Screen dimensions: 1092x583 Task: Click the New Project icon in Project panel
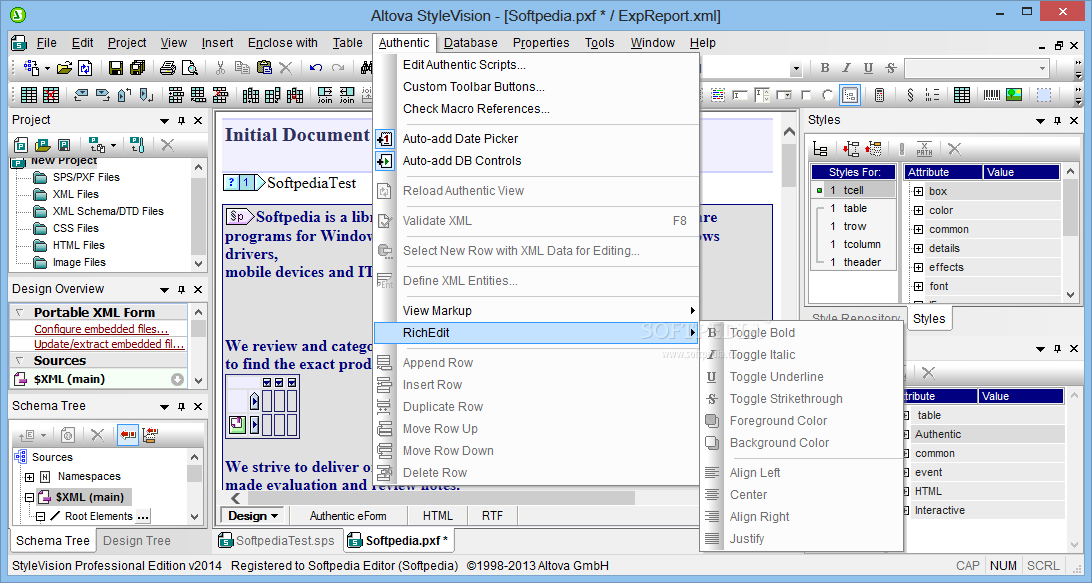21,145
